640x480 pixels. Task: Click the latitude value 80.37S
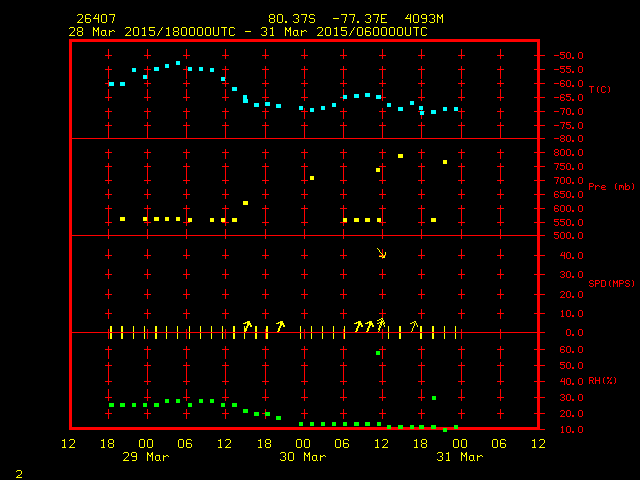tap(292, 19)
